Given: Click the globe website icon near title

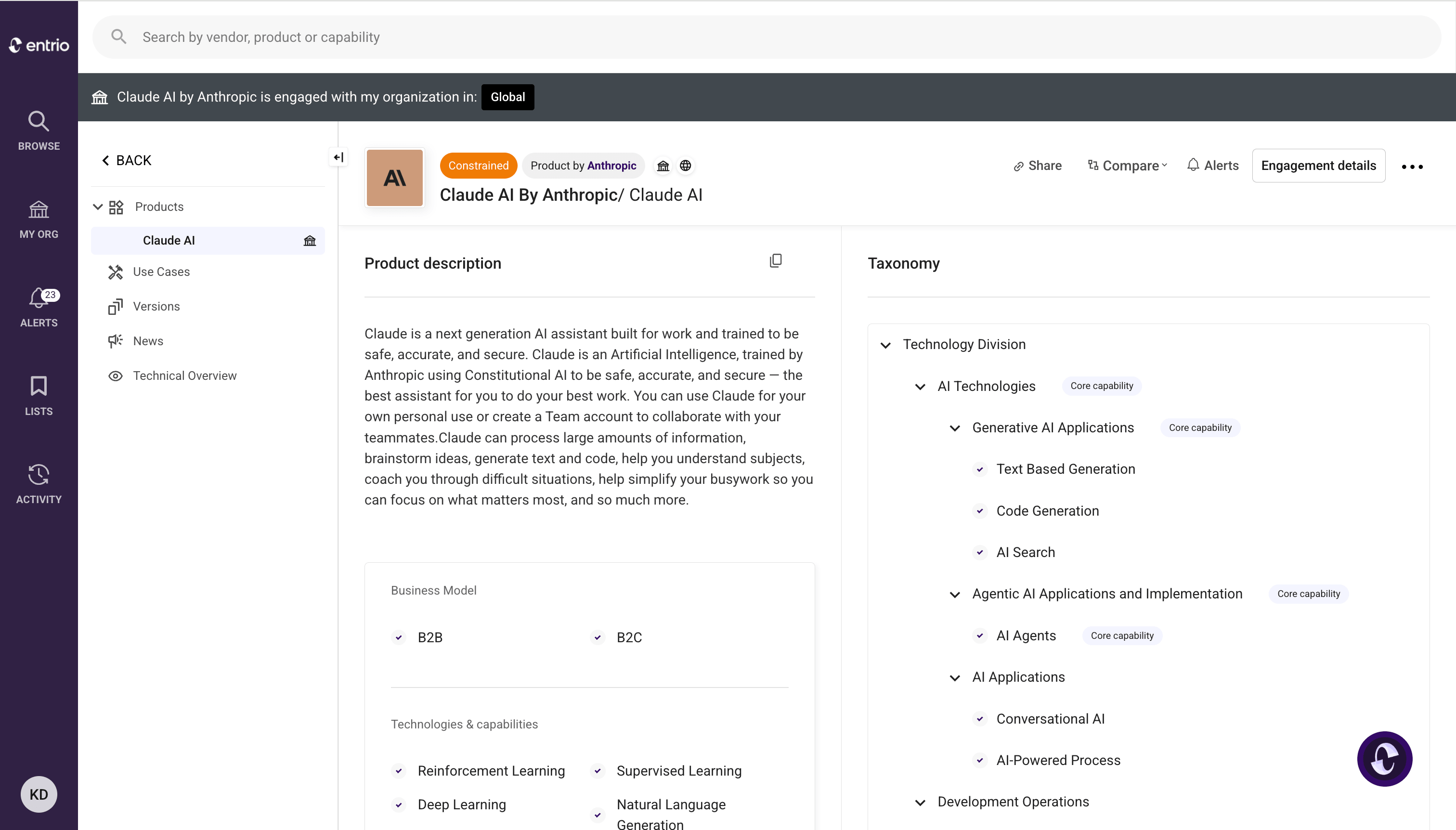Looking at the screenshot, I should click(685, 166).
